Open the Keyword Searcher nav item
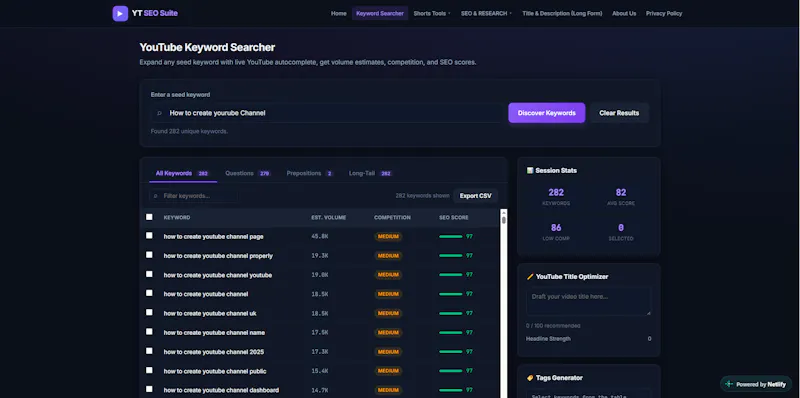The height and width of the screenshot is (398, 800). [380, 14]
